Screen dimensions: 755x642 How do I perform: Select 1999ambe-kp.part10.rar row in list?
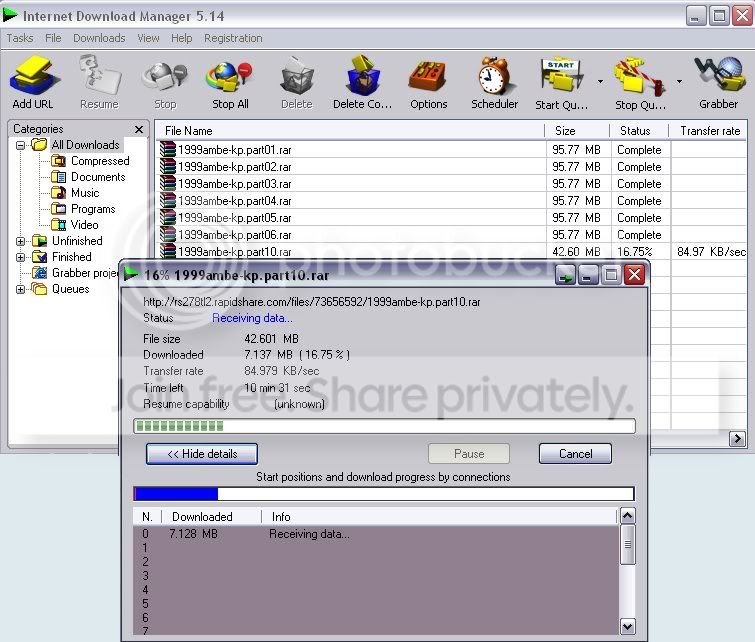tap(452, 251)
